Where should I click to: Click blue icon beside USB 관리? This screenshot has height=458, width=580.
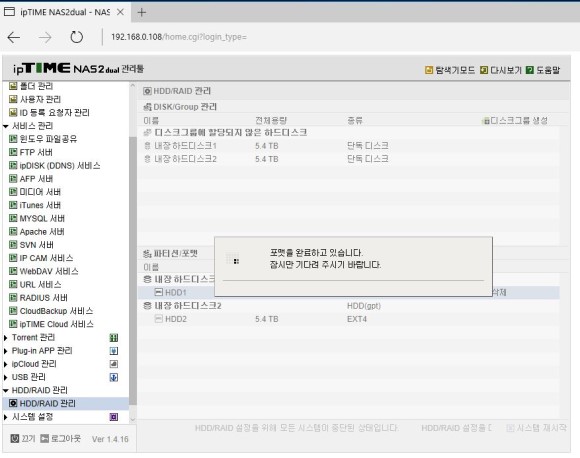coord(114,377)
